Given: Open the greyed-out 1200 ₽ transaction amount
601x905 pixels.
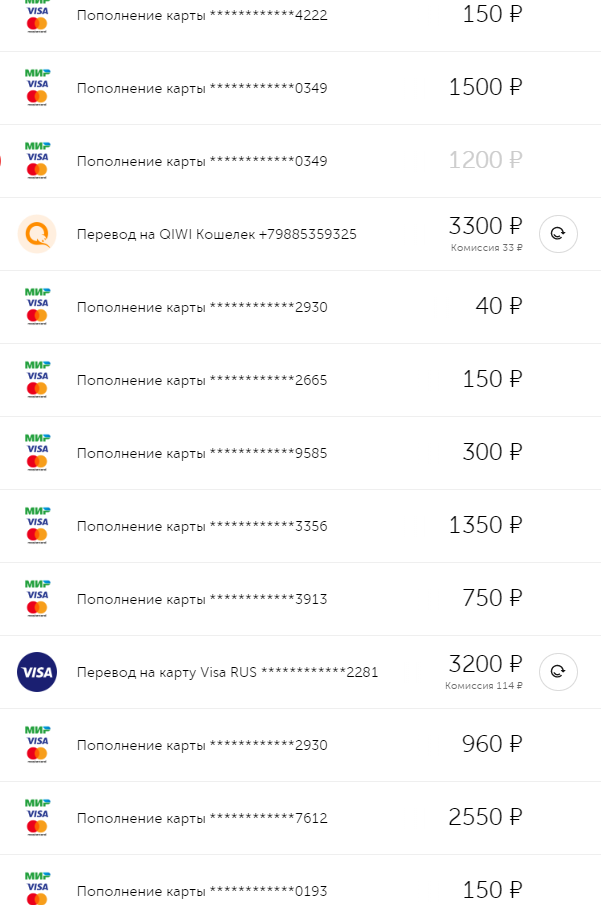Looking at the screenshot, I should tap(485, 160).
